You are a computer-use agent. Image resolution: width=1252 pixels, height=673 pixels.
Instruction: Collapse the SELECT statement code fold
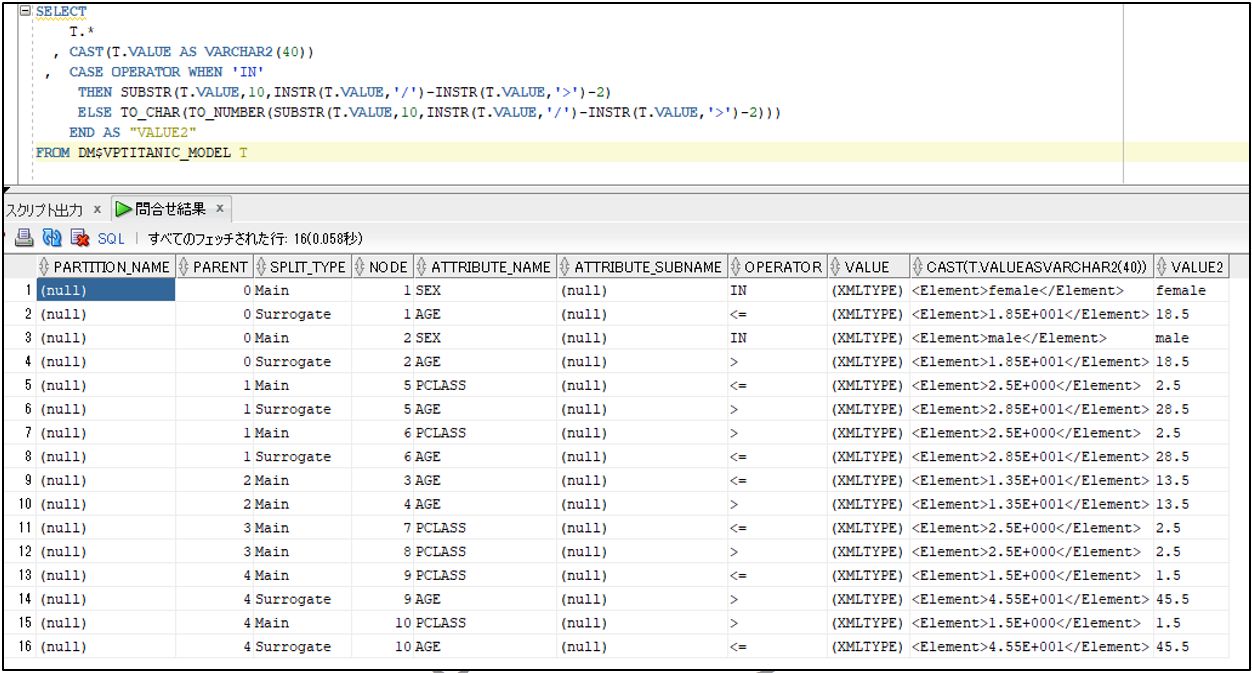[25, 11]
